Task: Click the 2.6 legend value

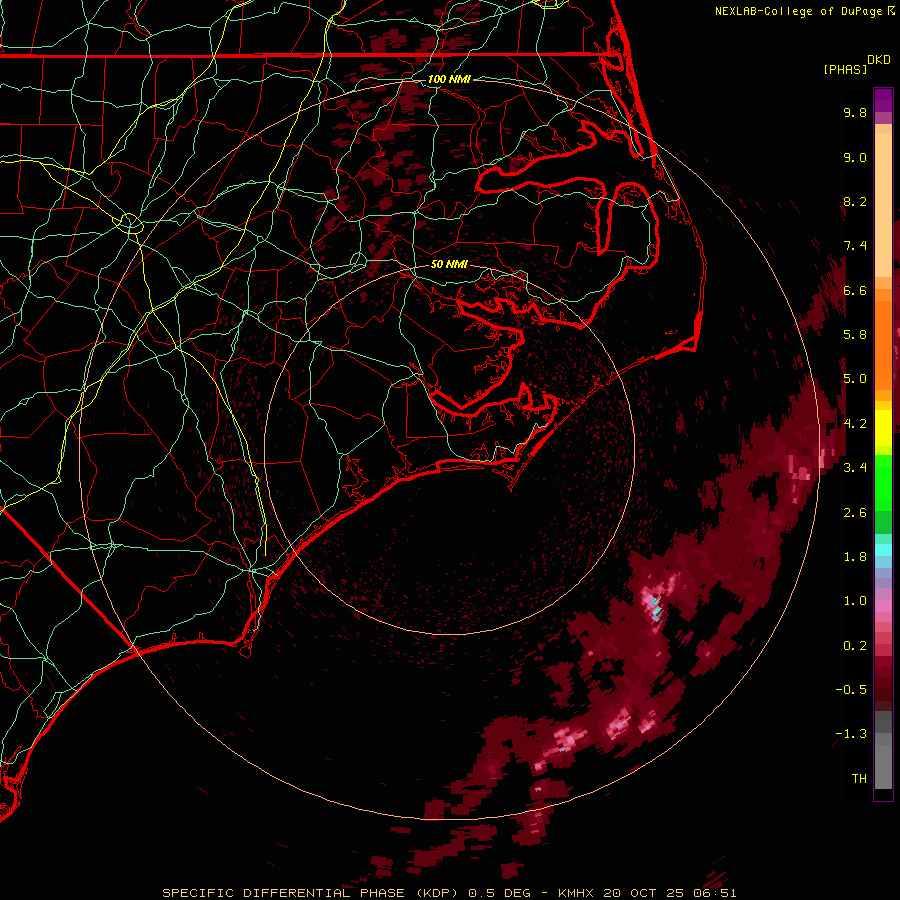Action: pos(855,513)
